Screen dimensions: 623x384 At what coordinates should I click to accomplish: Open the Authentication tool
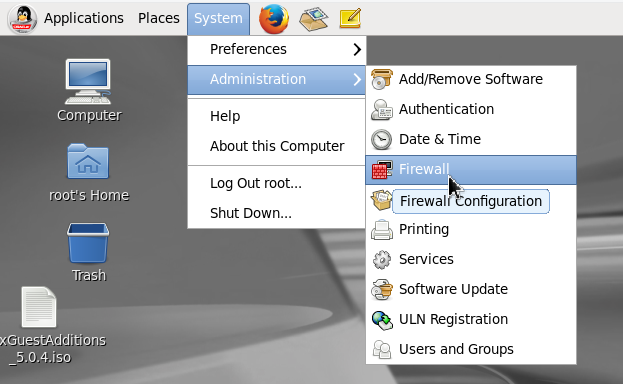pyautogui.click(x=471, y=109)
